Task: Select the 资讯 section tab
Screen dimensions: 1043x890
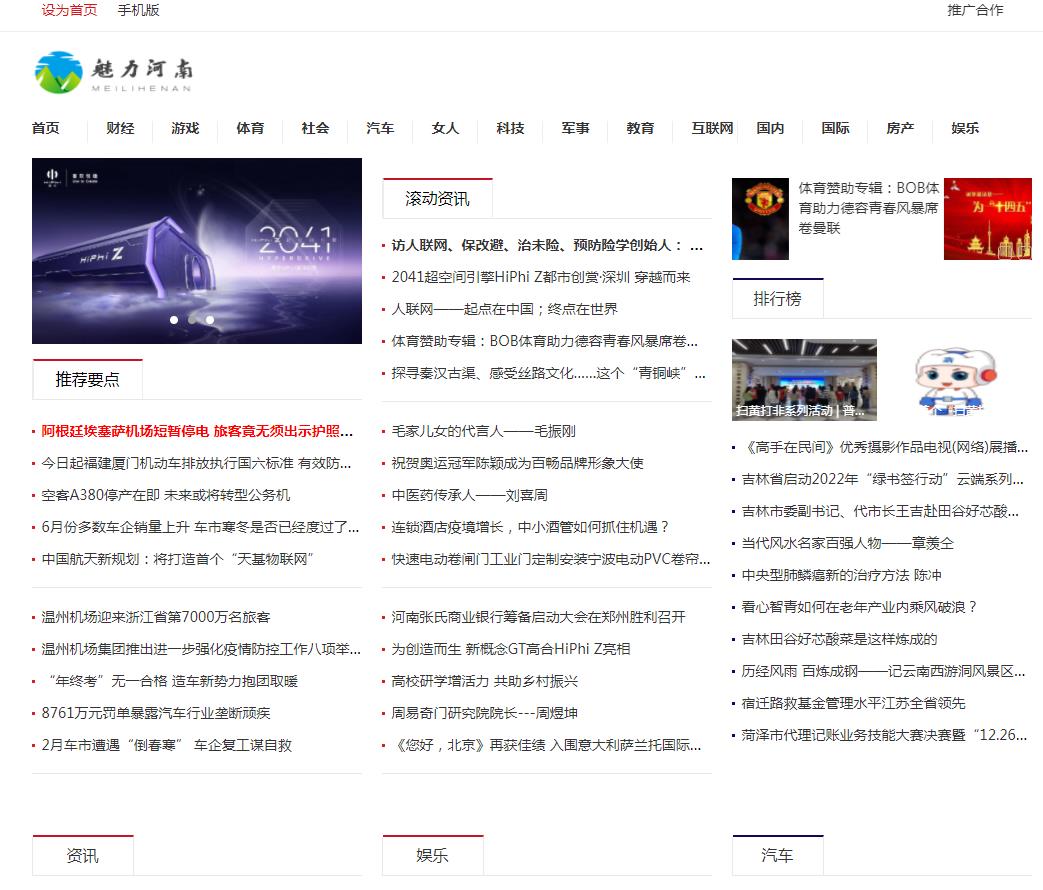Action: click(x=82, y=855)
